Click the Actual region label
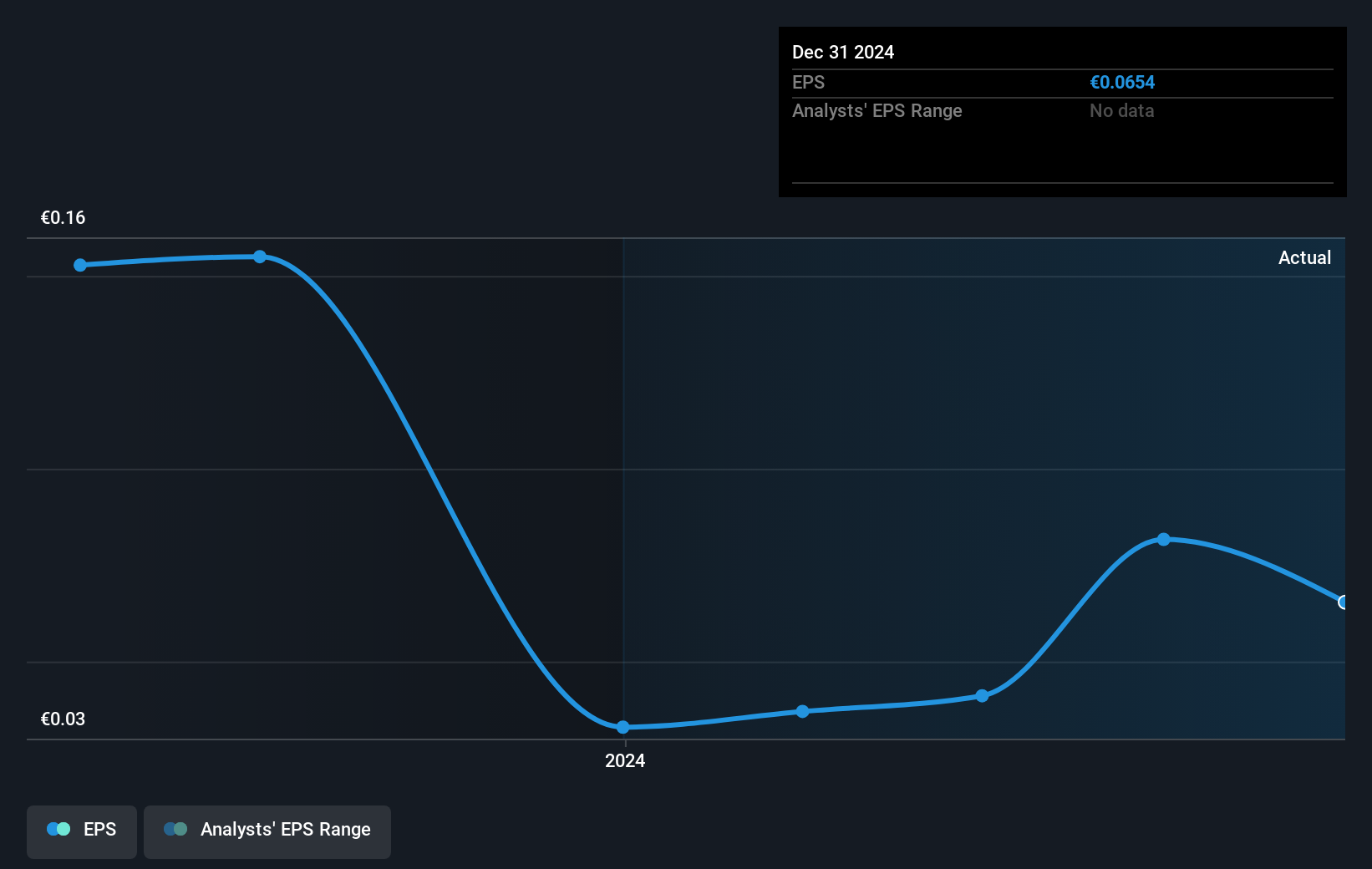 pos(1304,257)
